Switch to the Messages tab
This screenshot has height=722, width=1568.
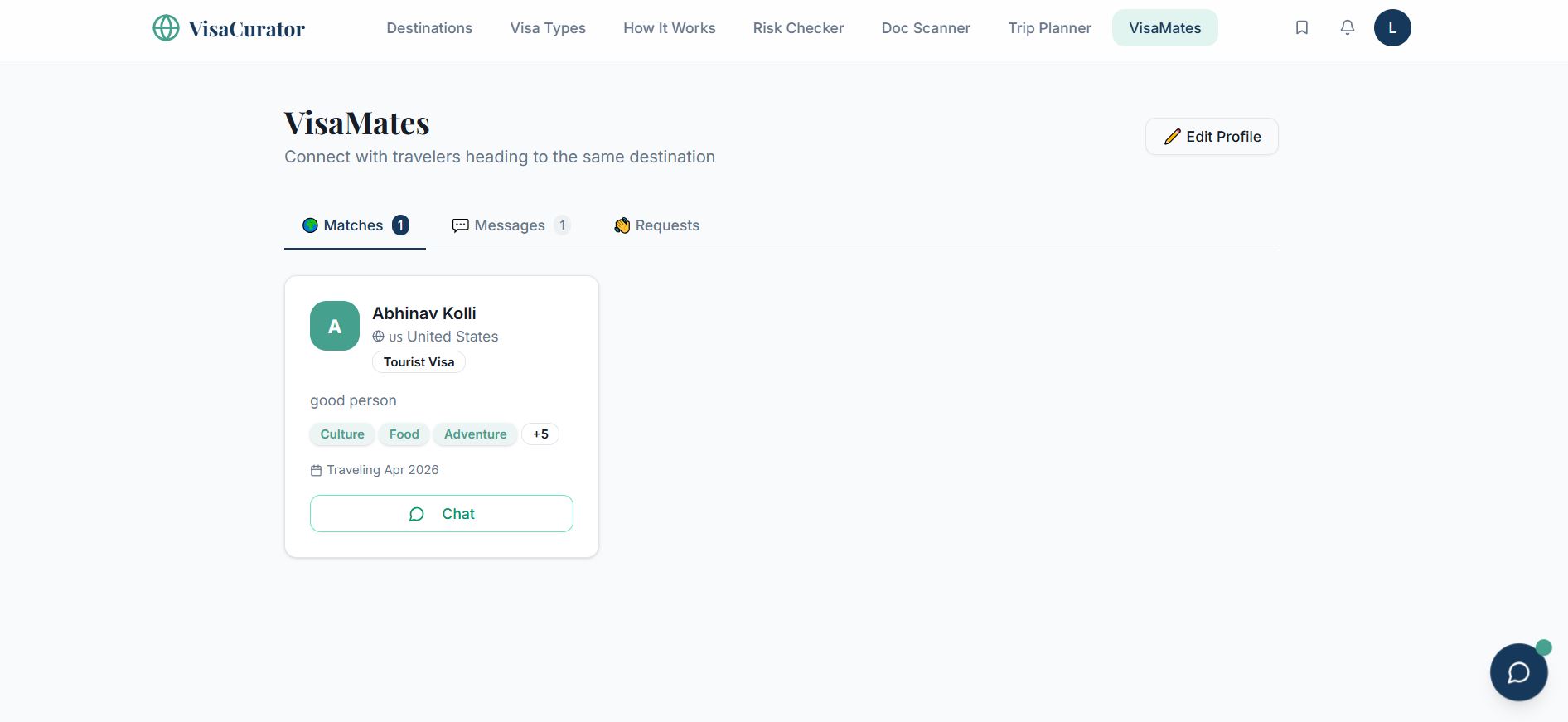point(511,225)
